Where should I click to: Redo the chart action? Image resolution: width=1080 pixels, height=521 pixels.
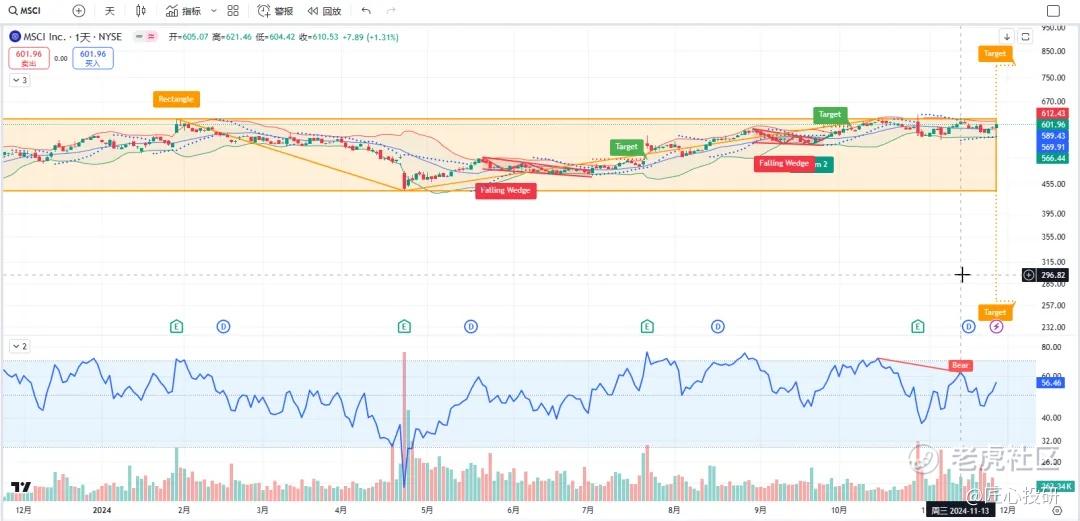pyautogui.click(x=391, y=11)
